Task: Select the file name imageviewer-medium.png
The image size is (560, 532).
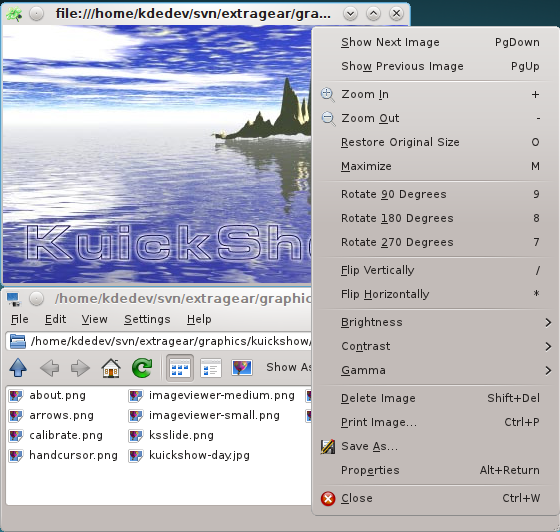Action: 221,396
